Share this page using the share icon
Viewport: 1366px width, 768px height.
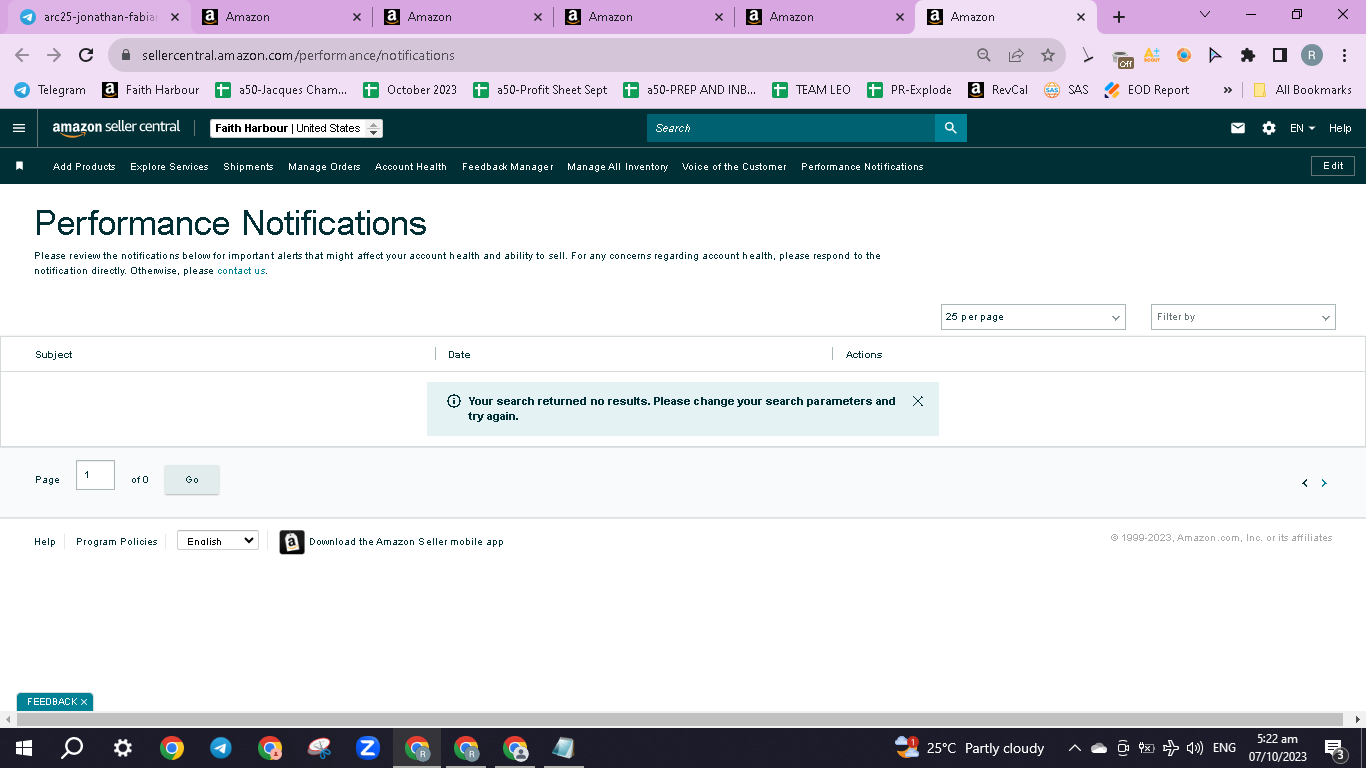(x=1016, y=55)
